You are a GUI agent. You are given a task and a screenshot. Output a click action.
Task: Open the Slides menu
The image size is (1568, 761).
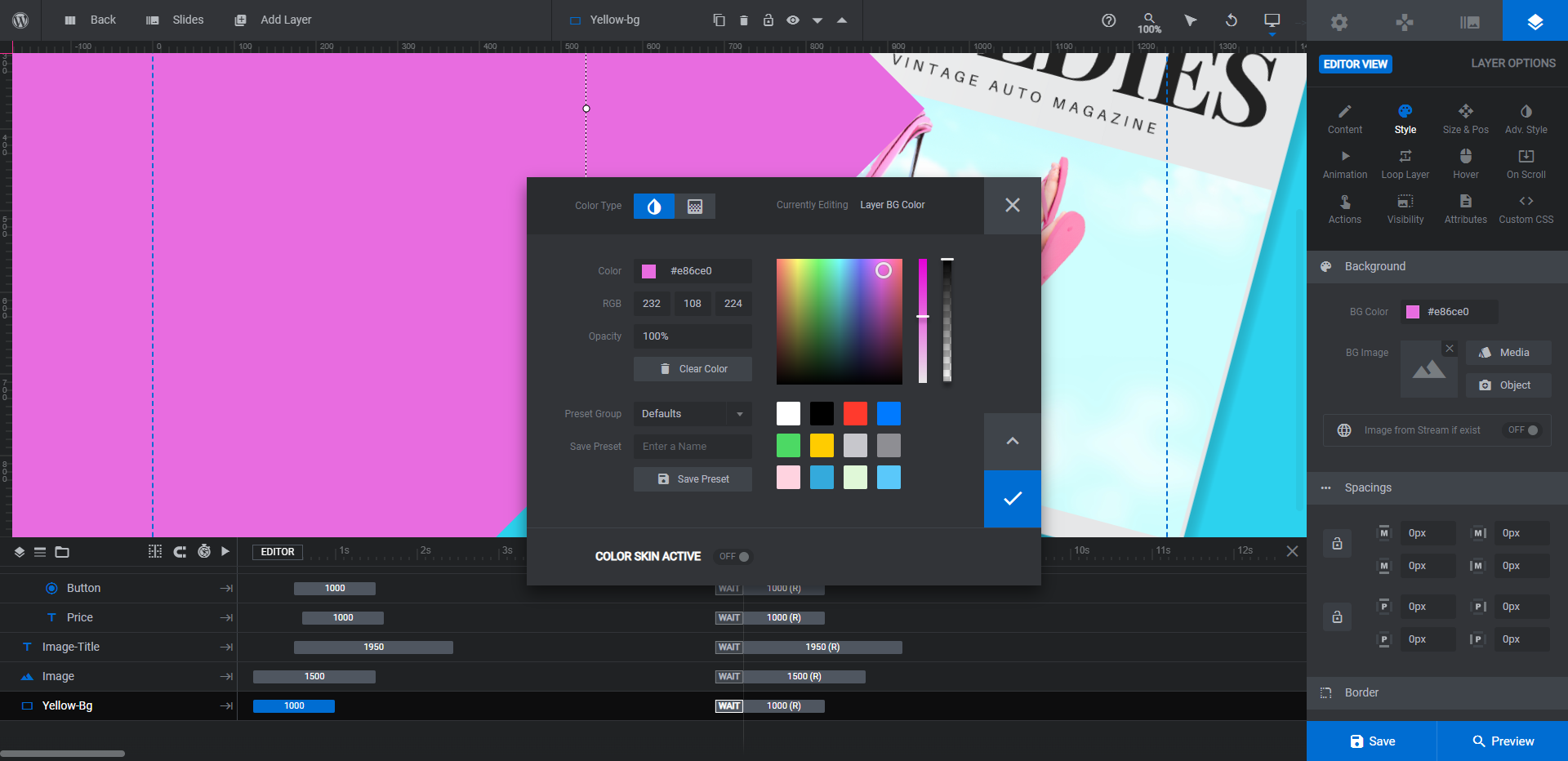pyautogui.click(x=175, y=20)
